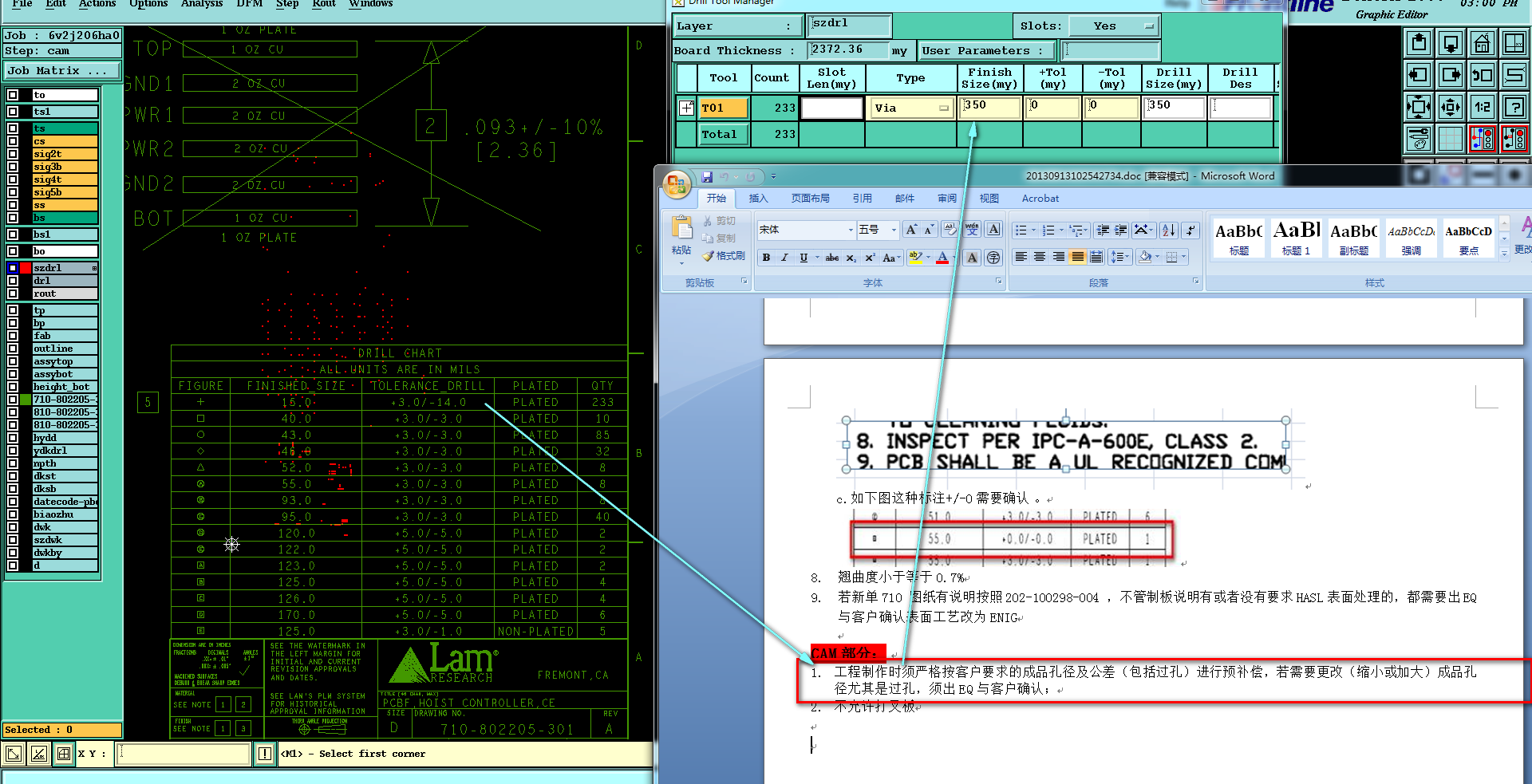Toggle the checkbox for layer fab
This screenshot has width=1532, height=784.
(x=13, y=336)
